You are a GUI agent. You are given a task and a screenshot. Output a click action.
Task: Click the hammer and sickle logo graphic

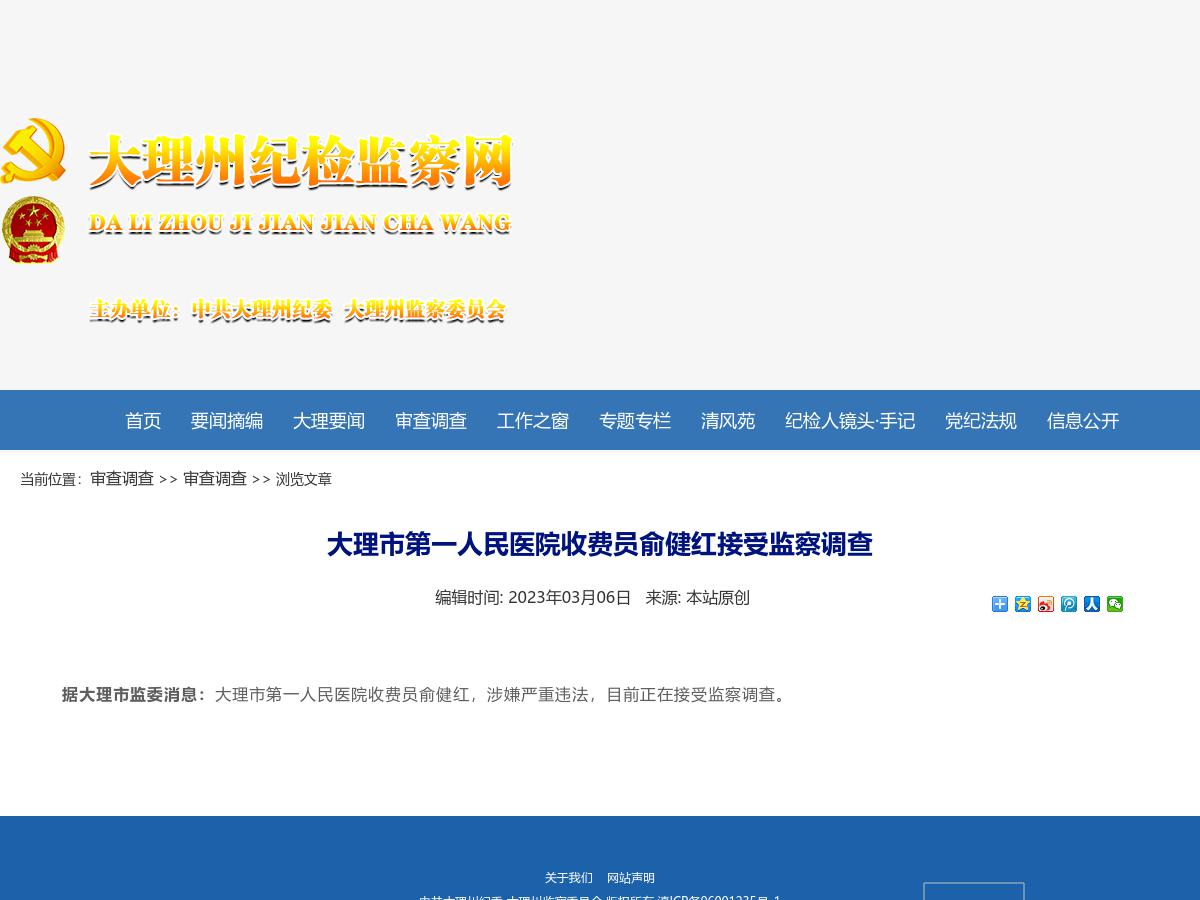[34, 150]
